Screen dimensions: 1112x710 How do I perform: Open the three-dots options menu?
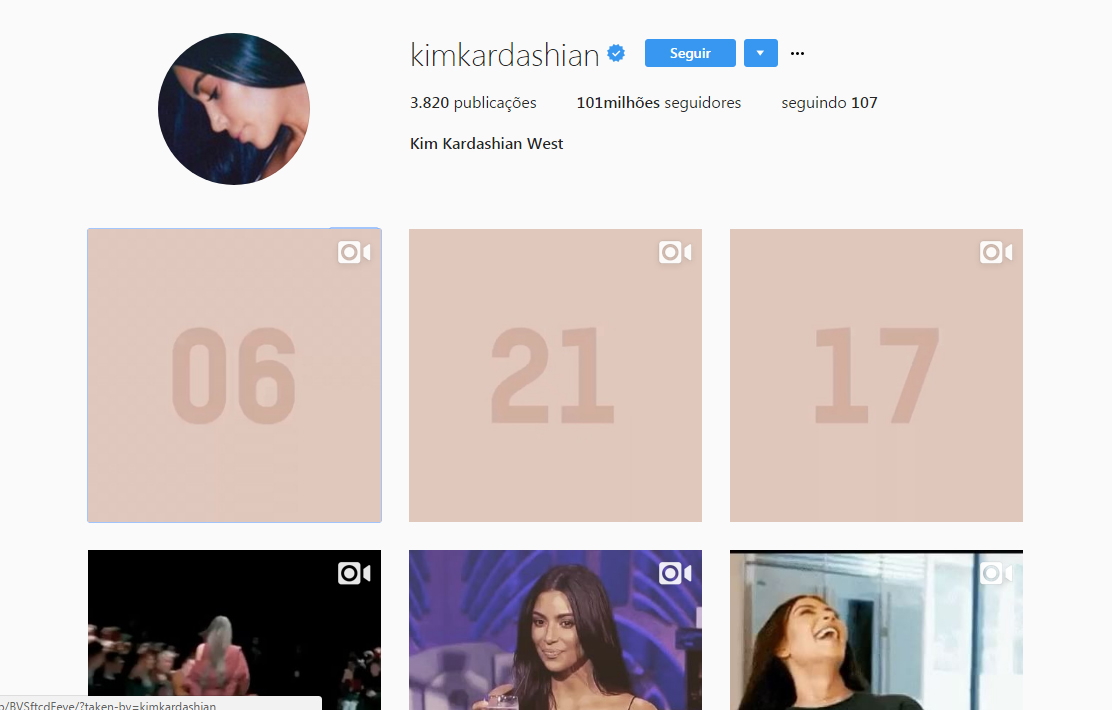tap(797, 53)
